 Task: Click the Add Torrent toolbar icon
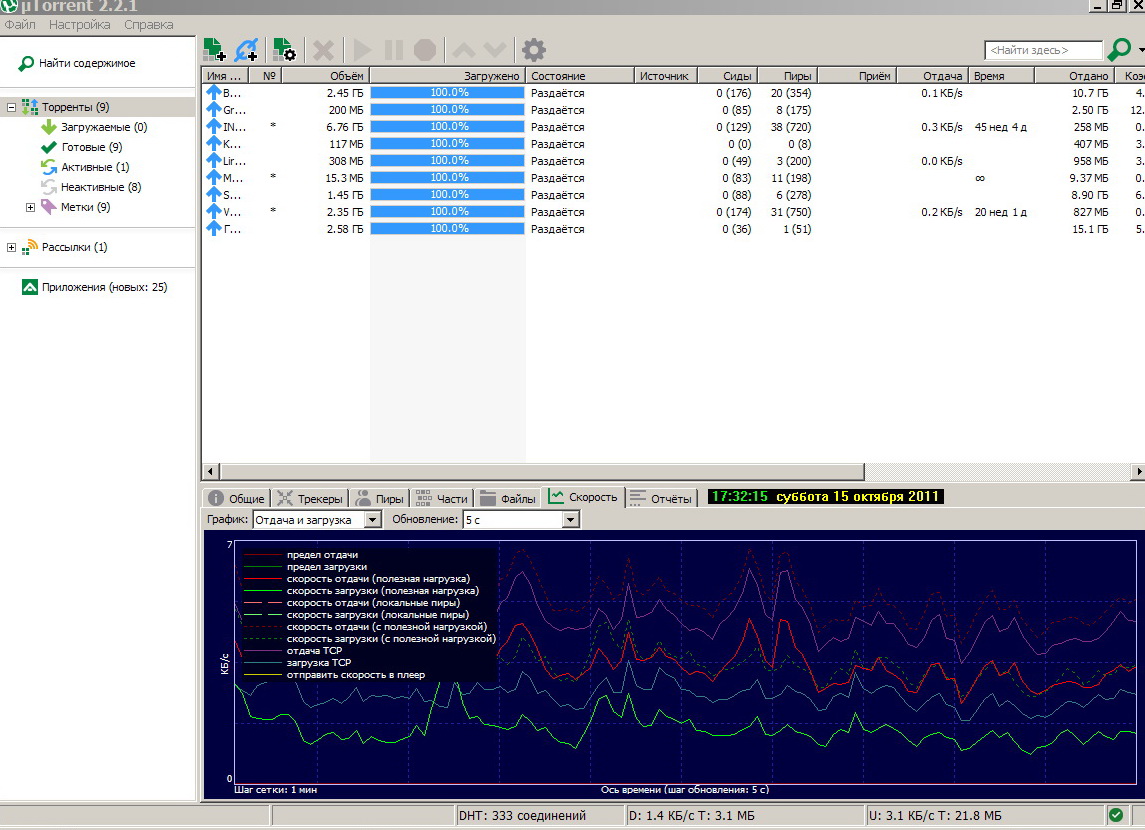coord(214,49)
